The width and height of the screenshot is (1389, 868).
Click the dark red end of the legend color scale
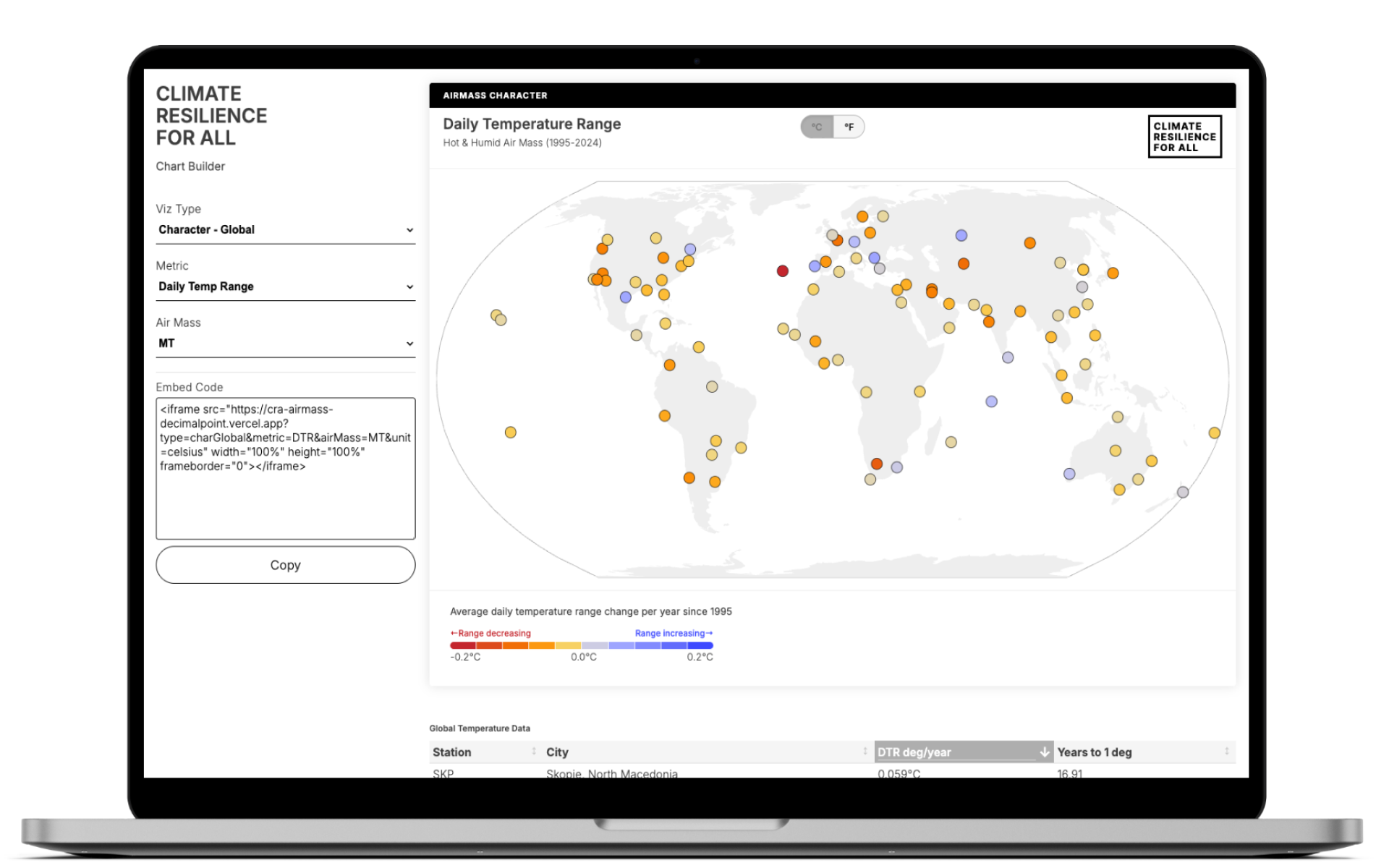462,645
